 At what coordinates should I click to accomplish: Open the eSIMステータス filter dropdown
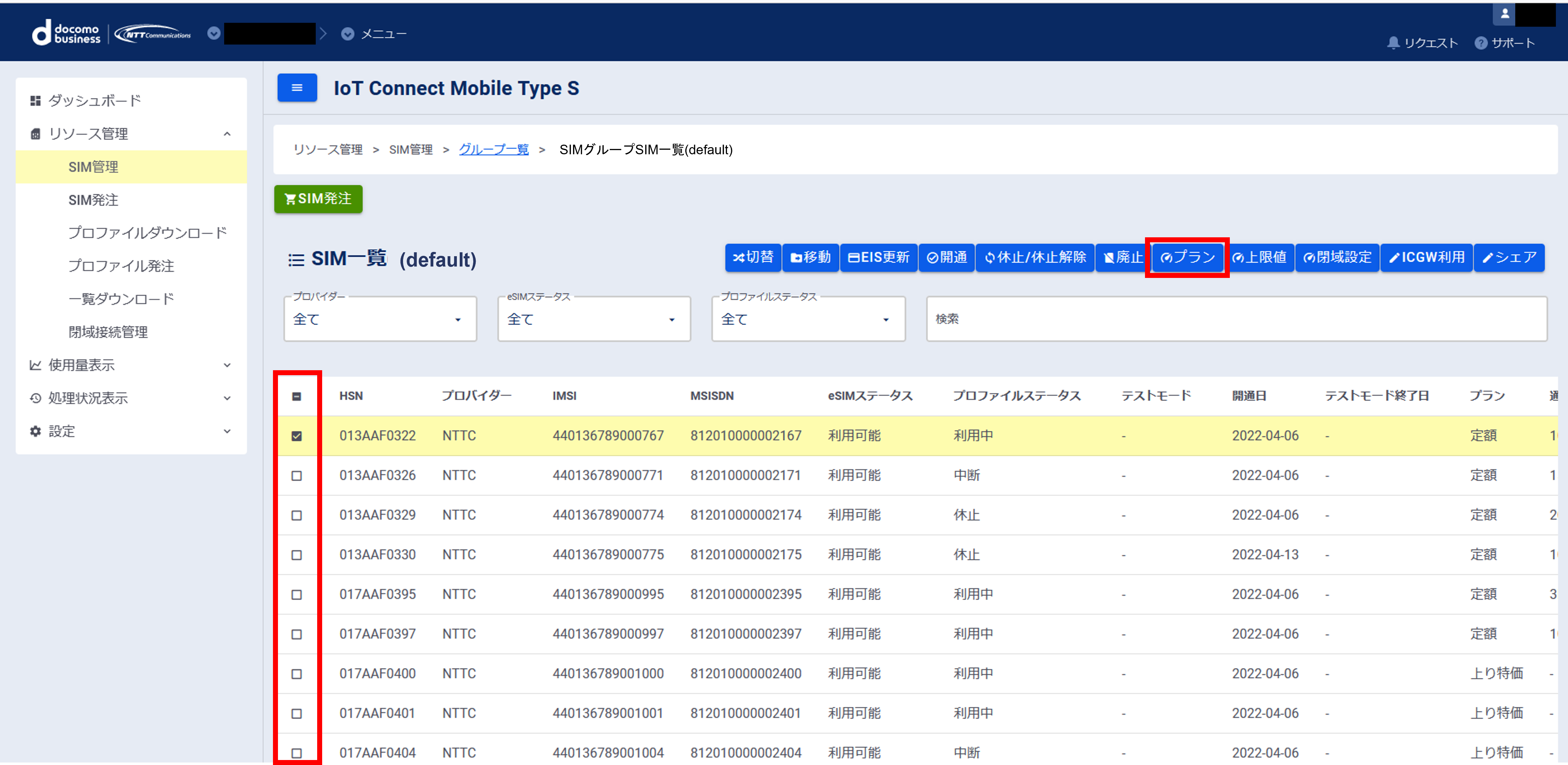pyautogui.click(x=593, y=319)
